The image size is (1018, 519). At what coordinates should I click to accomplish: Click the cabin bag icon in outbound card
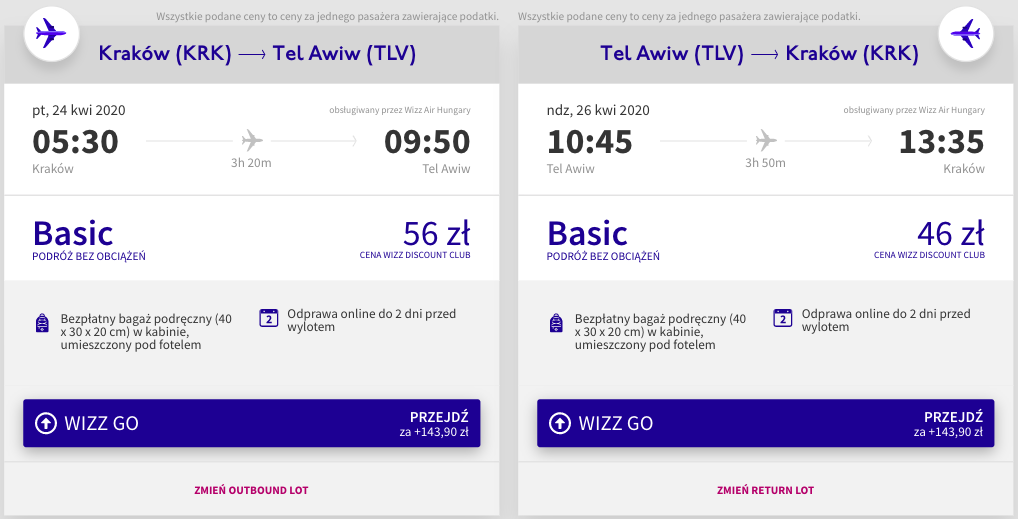click(42, 322)
